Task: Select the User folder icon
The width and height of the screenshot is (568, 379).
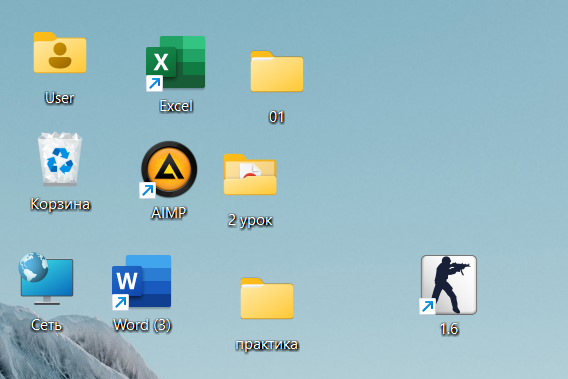Action: click(x=60, y=53)
